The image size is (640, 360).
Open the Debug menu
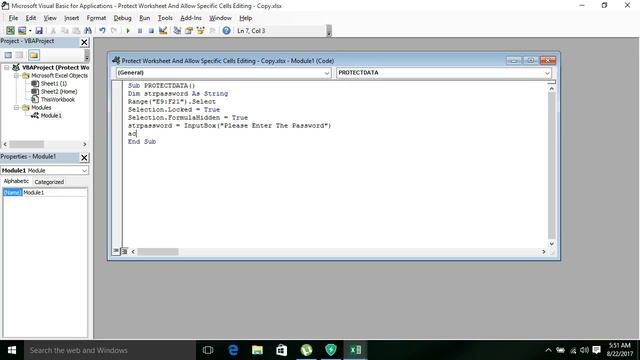click(122, 18)
